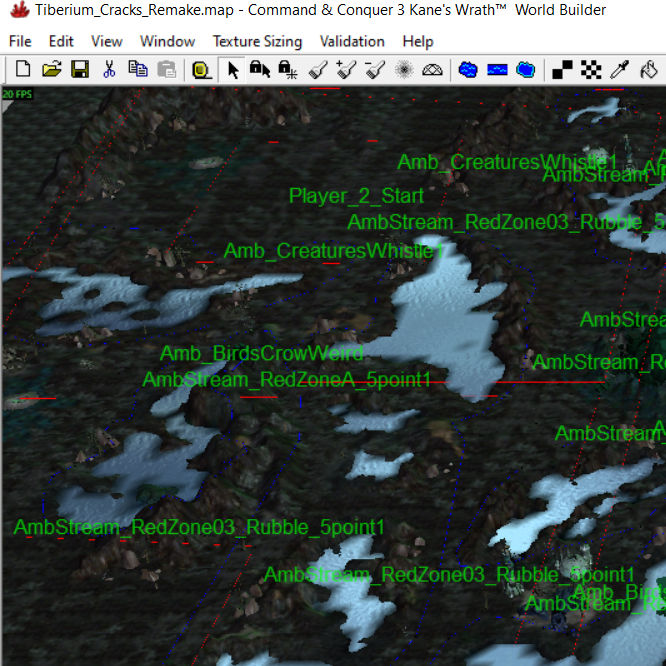Select the padlock with arrow Lock tool
Screen dimensions: 666x666
260,69
